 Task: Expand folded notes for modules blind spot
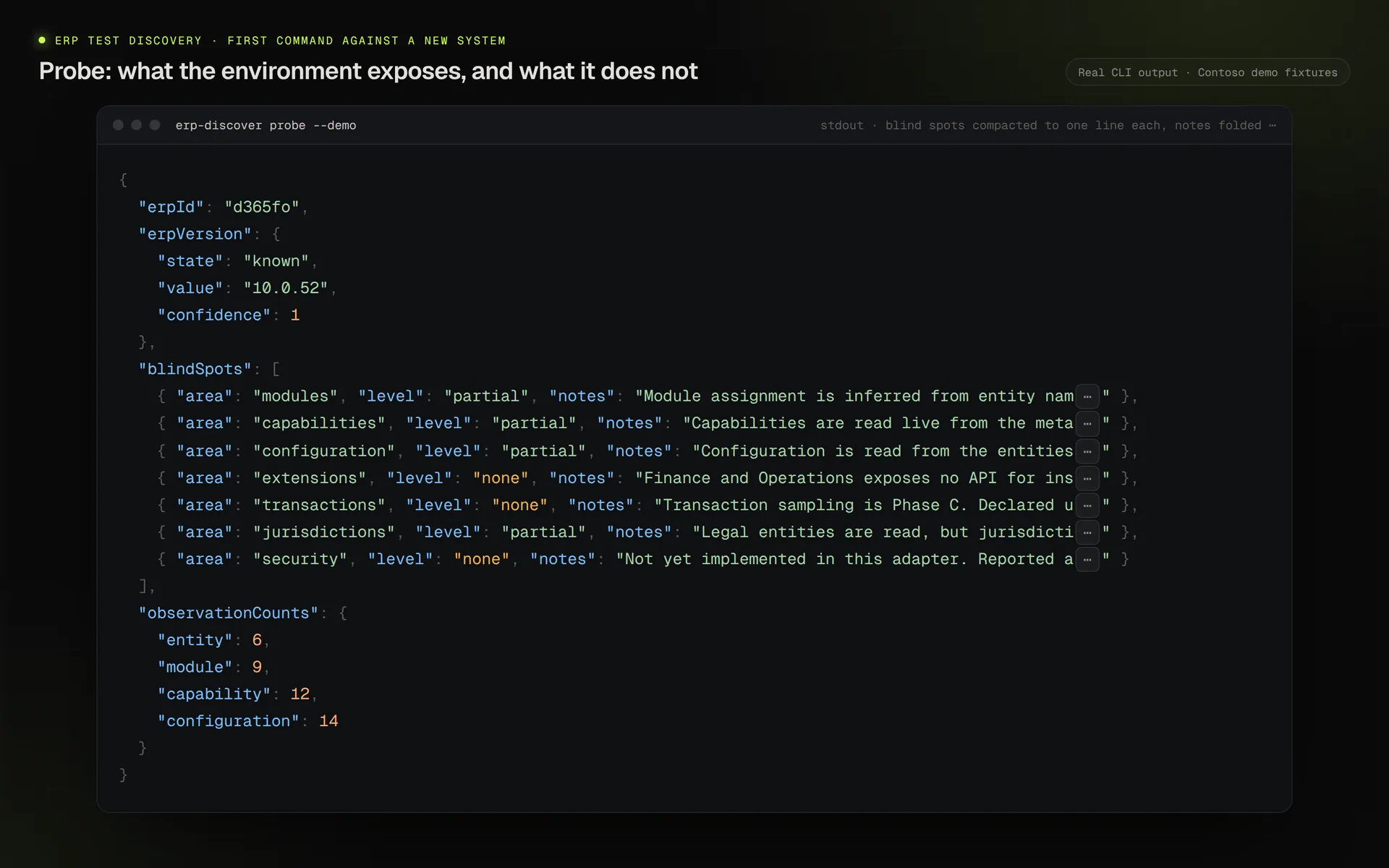coord(1087,396)
